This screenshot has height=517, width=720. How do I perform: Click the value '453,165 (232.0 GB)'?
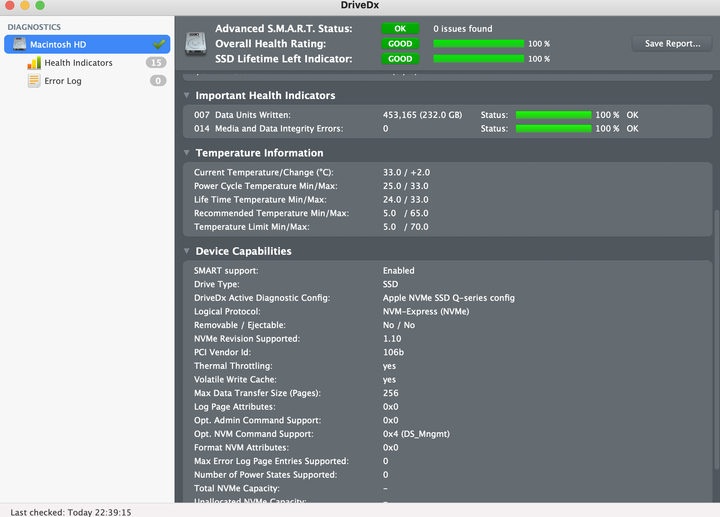pos(422,115)
